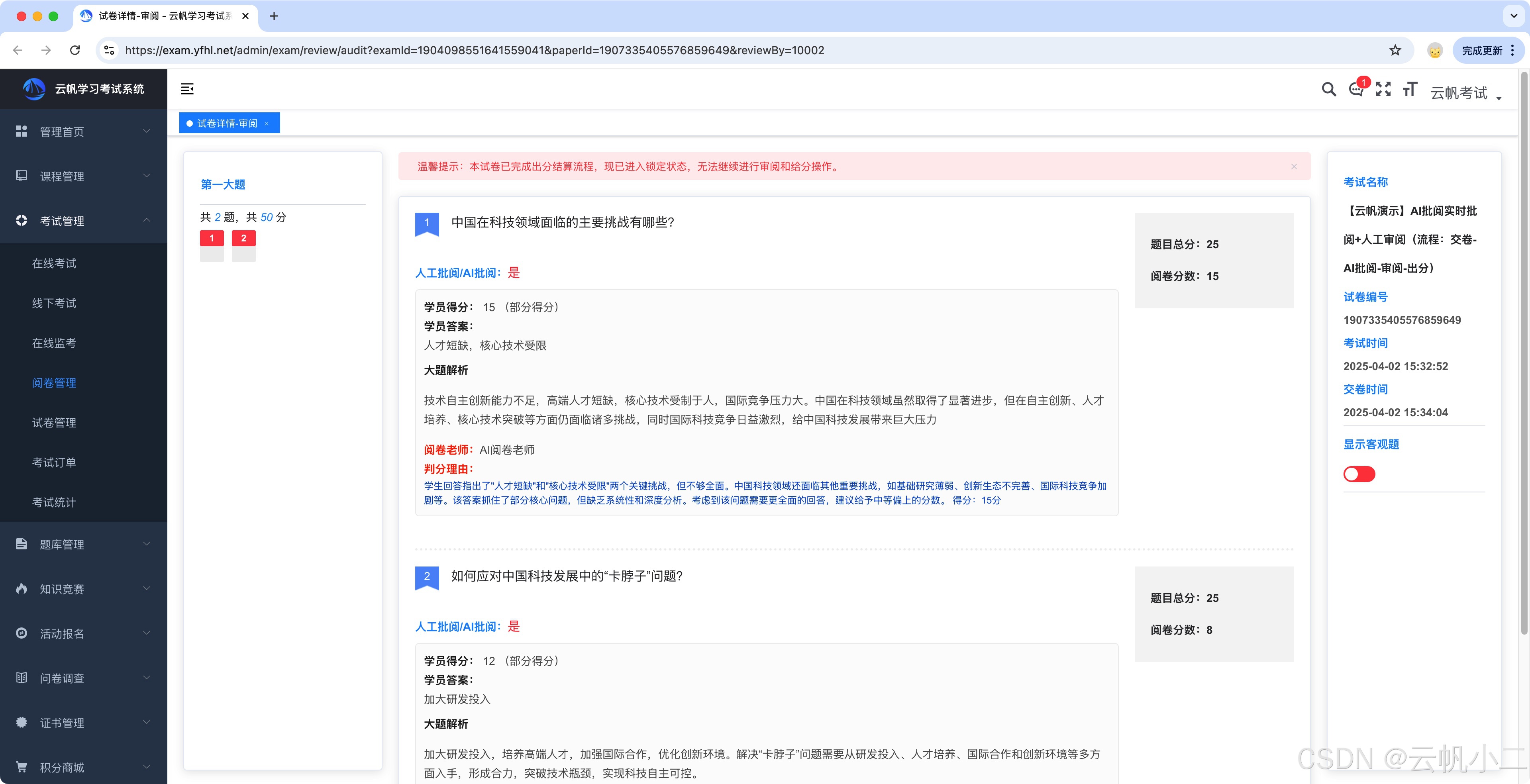The height and width of the screenshot is (784, 1530).
Task: Select 阅卷管理 in the sidebar
Action: (x=54, y=383)
